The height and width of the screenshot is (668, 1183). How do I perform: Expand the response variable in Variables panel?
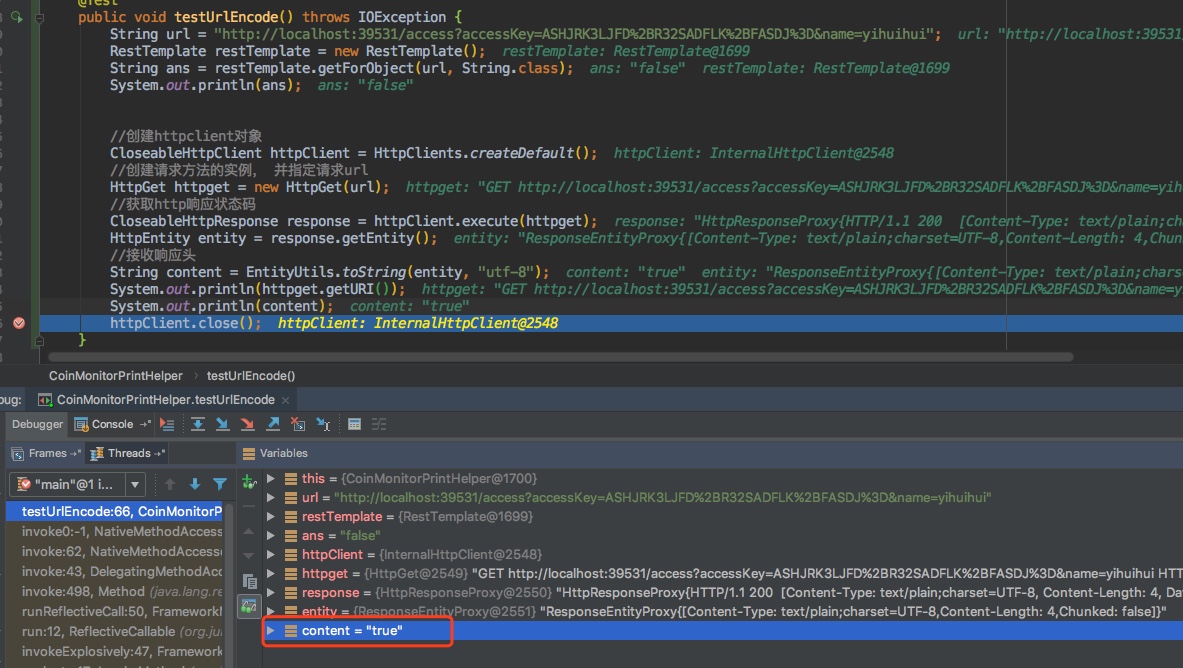tap(270, 592)
